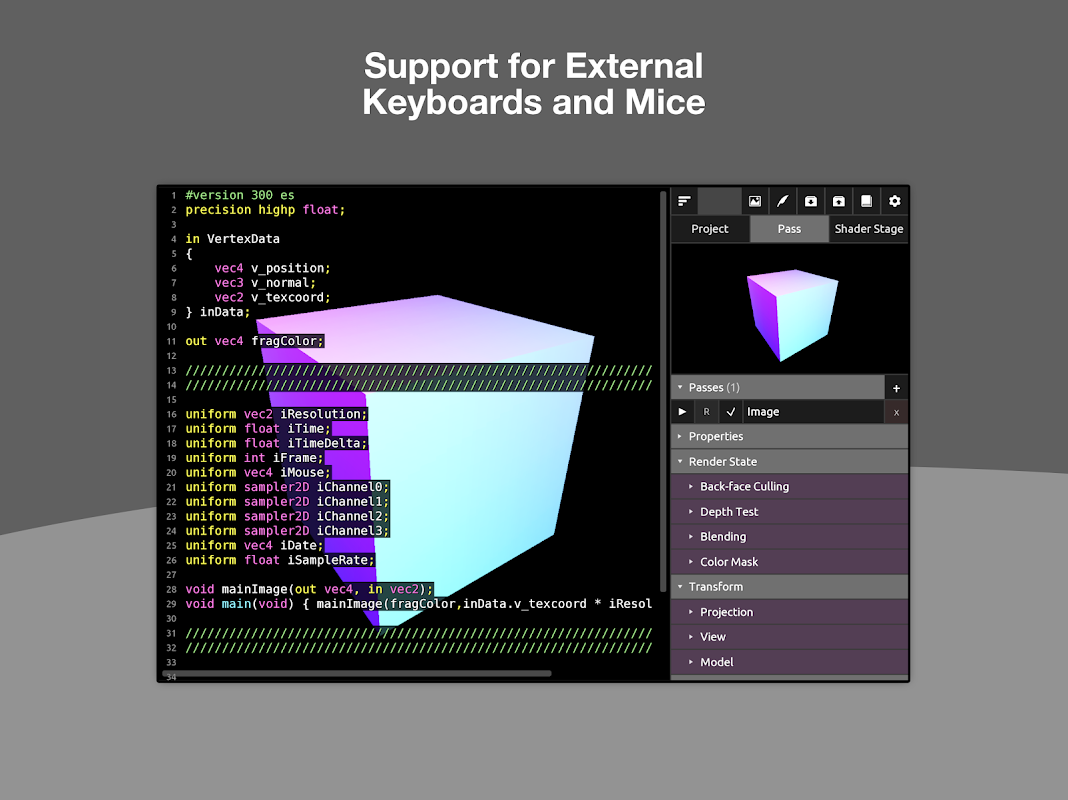Click 'uniform sampler2D iChannel3;' line
This screenshot has width=1068, height=800.
[287, 531]
